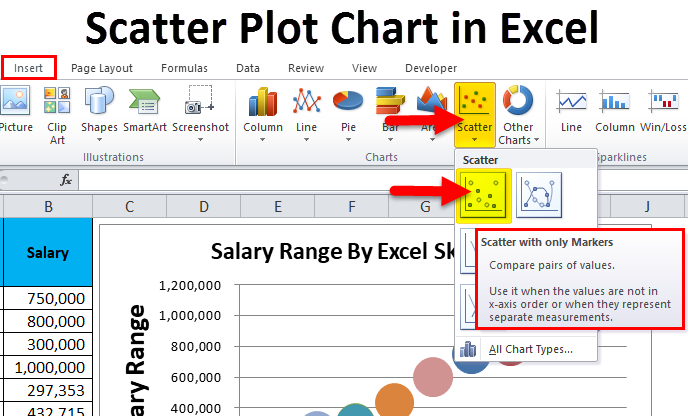Image resolution: width=688 pixels, height=416 pixels.
Task: Expand the Line chart dropdown arrow
Action: point(306,140)
